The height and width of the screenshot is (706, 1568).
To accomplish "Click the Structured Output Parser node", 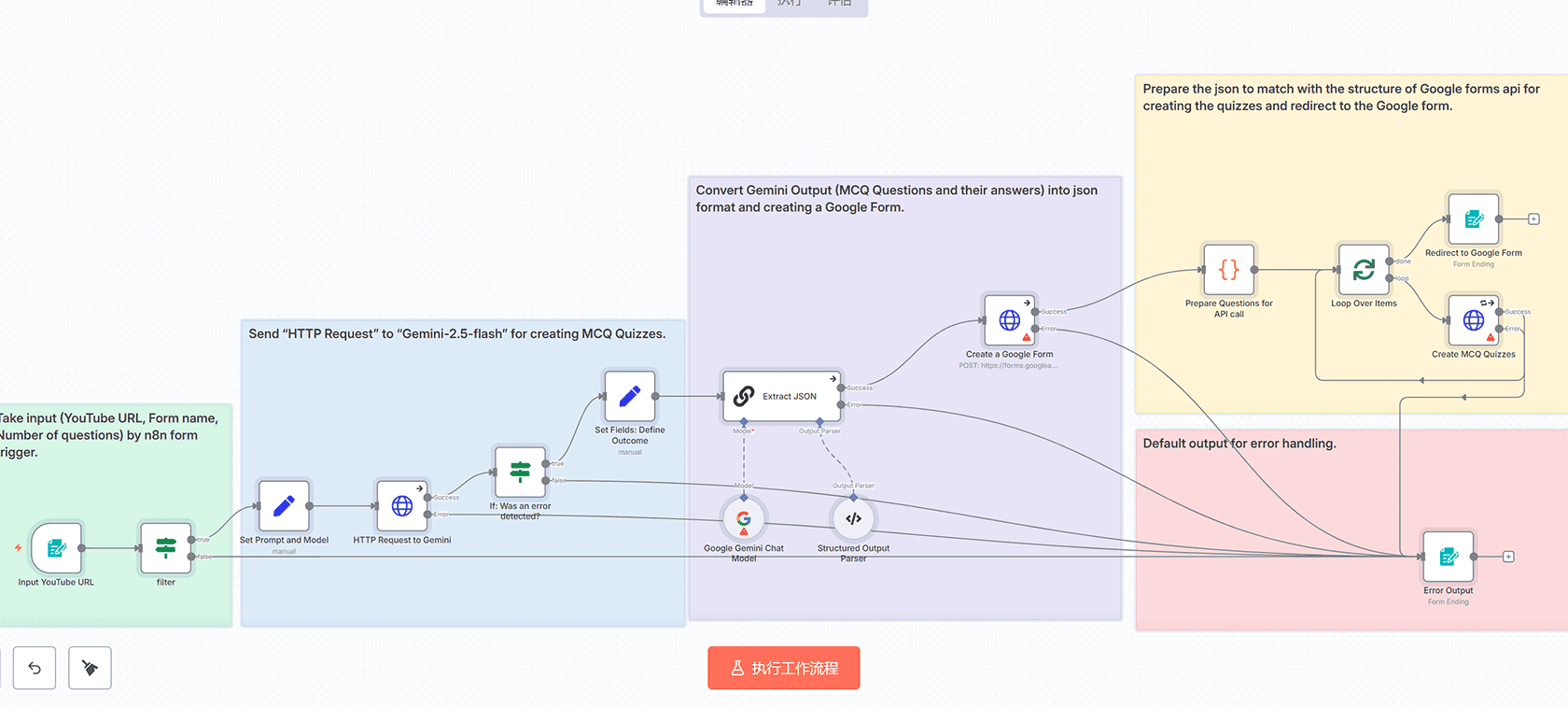I will point(853,519).
